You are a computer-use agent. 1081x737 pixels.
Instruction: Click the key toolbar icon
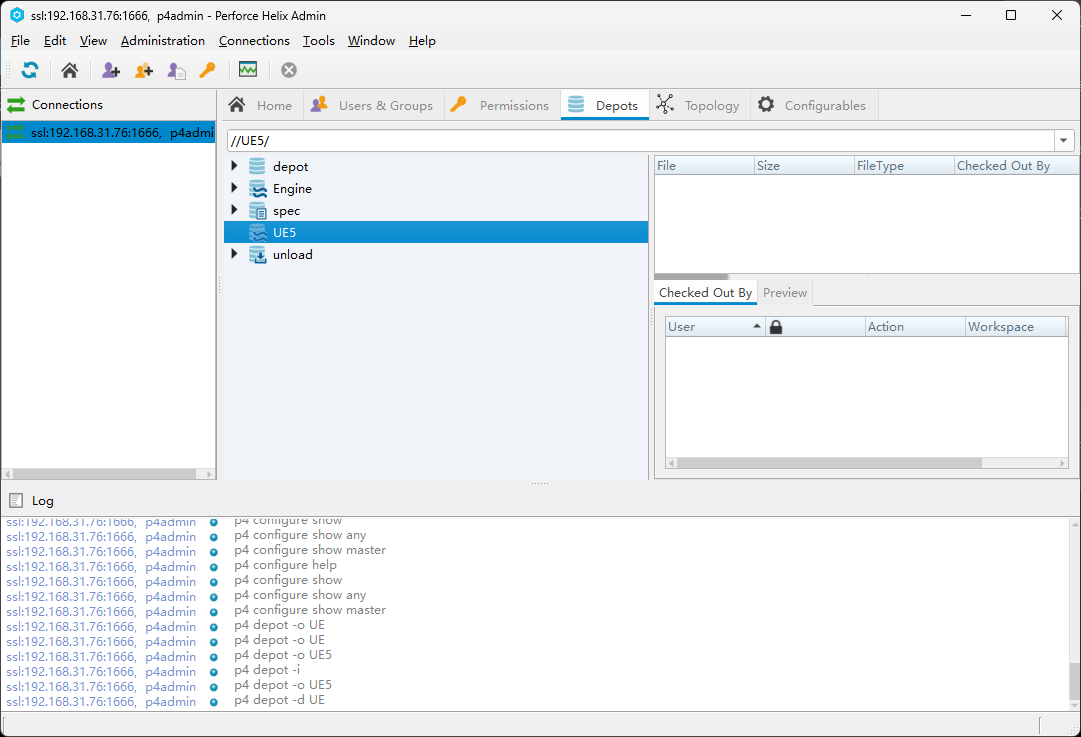coord(208,70)
